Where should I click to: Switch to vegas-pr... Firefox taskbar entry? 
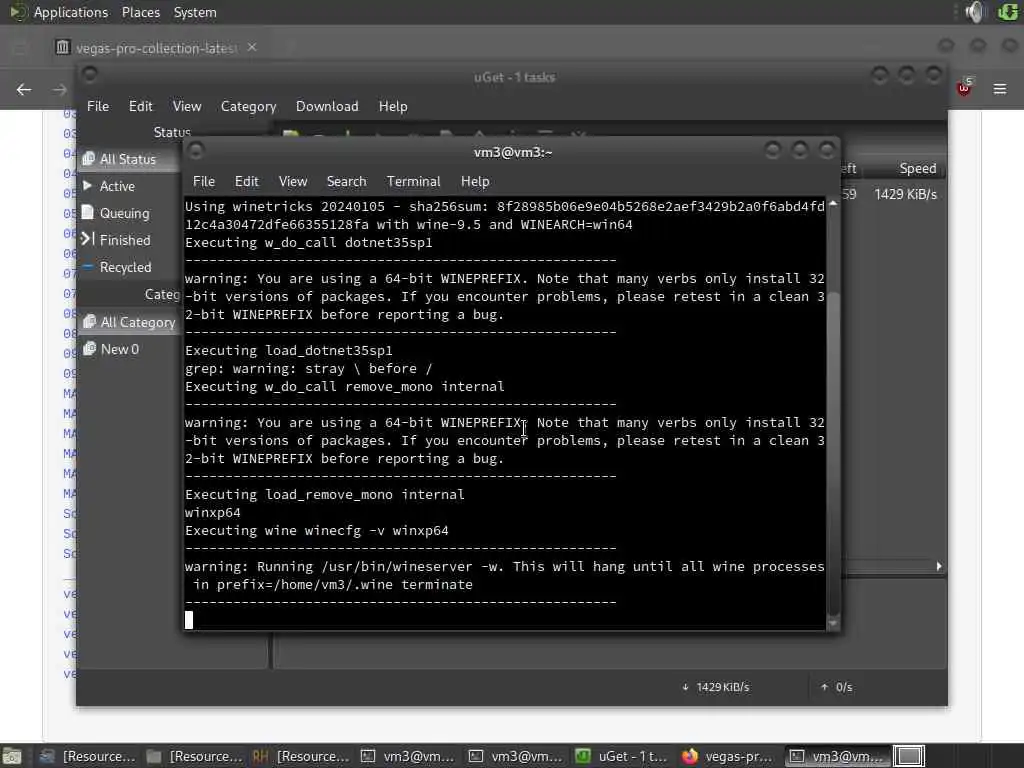729,756
